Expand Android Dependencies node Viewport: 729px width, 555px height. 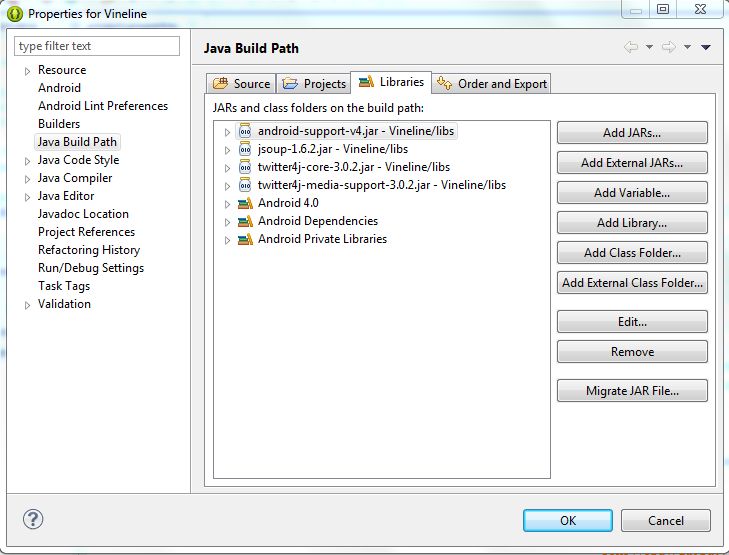(x=227, y=222)
